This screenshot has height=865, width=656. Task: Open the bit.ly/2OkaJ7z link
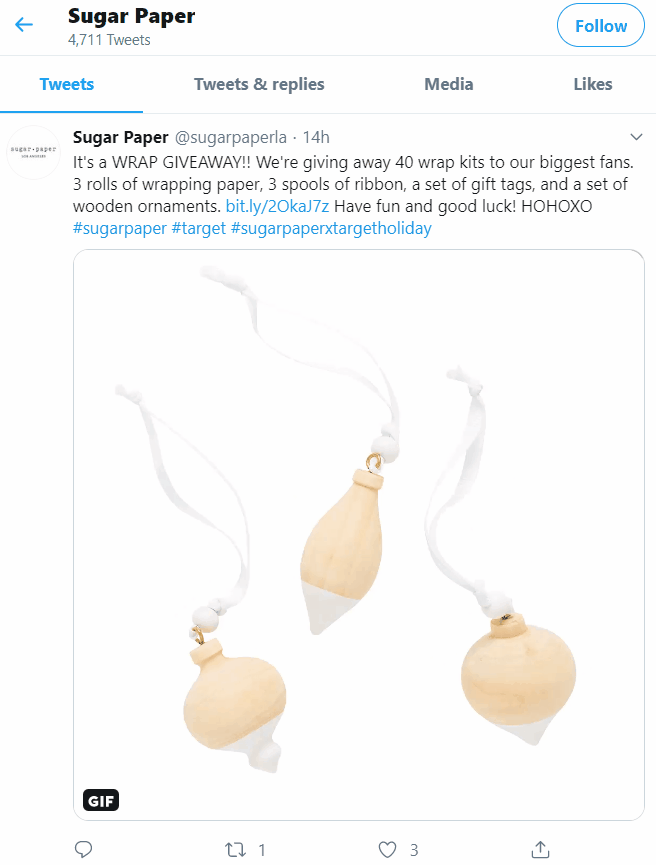(x=278, y=206)
